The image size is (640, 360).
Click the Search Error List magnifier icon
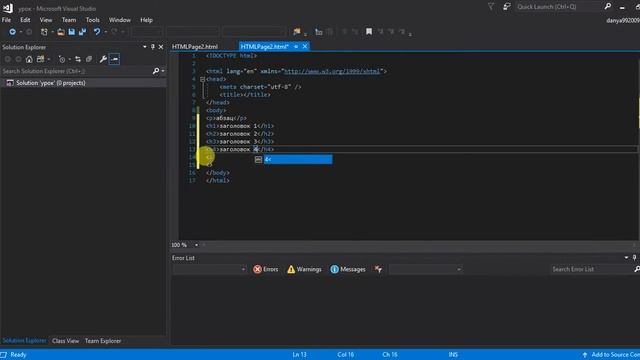click(x=637, y=269)
